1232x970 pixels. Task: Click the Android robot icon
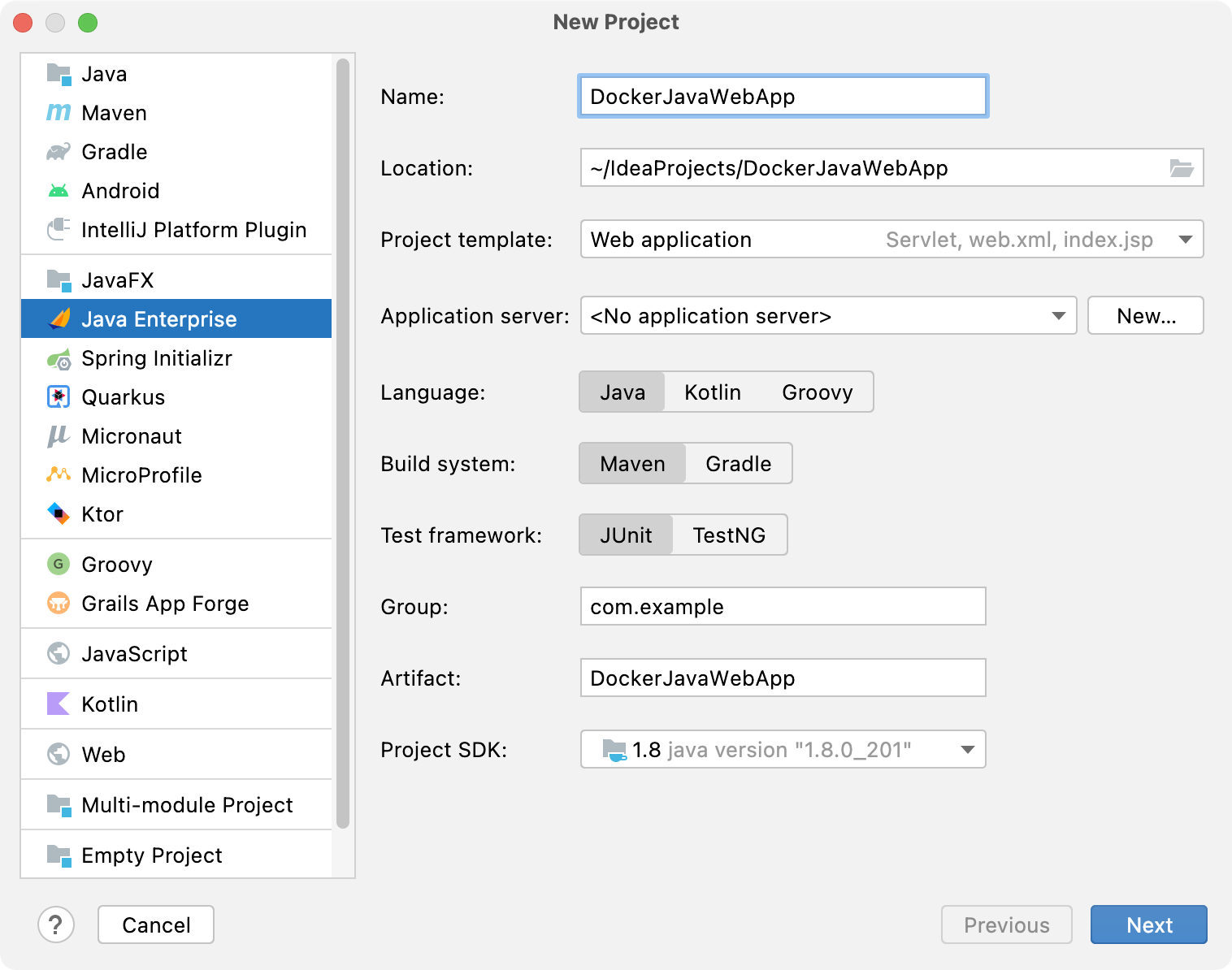pos(59,191)
